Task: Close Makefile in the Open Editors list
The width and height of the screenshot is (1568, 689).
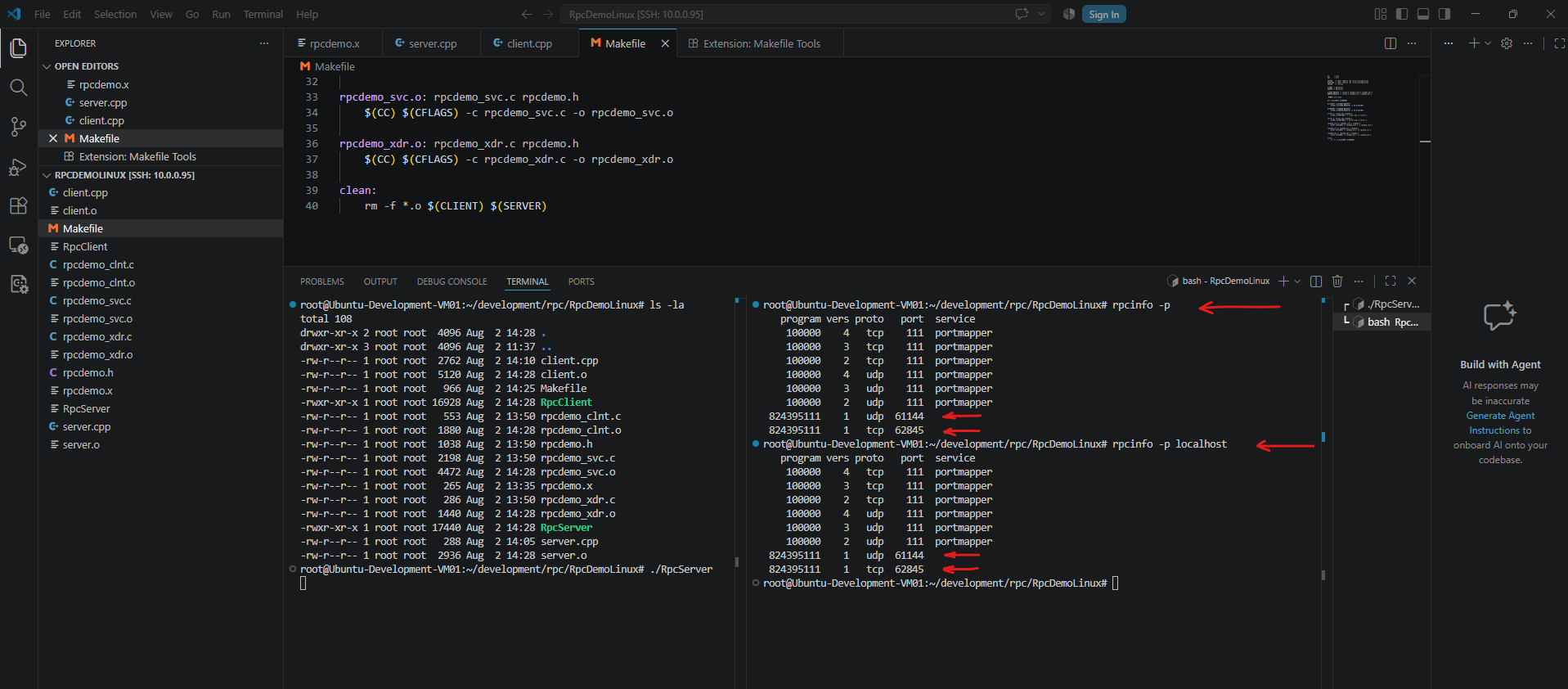Action: [53, 138]
